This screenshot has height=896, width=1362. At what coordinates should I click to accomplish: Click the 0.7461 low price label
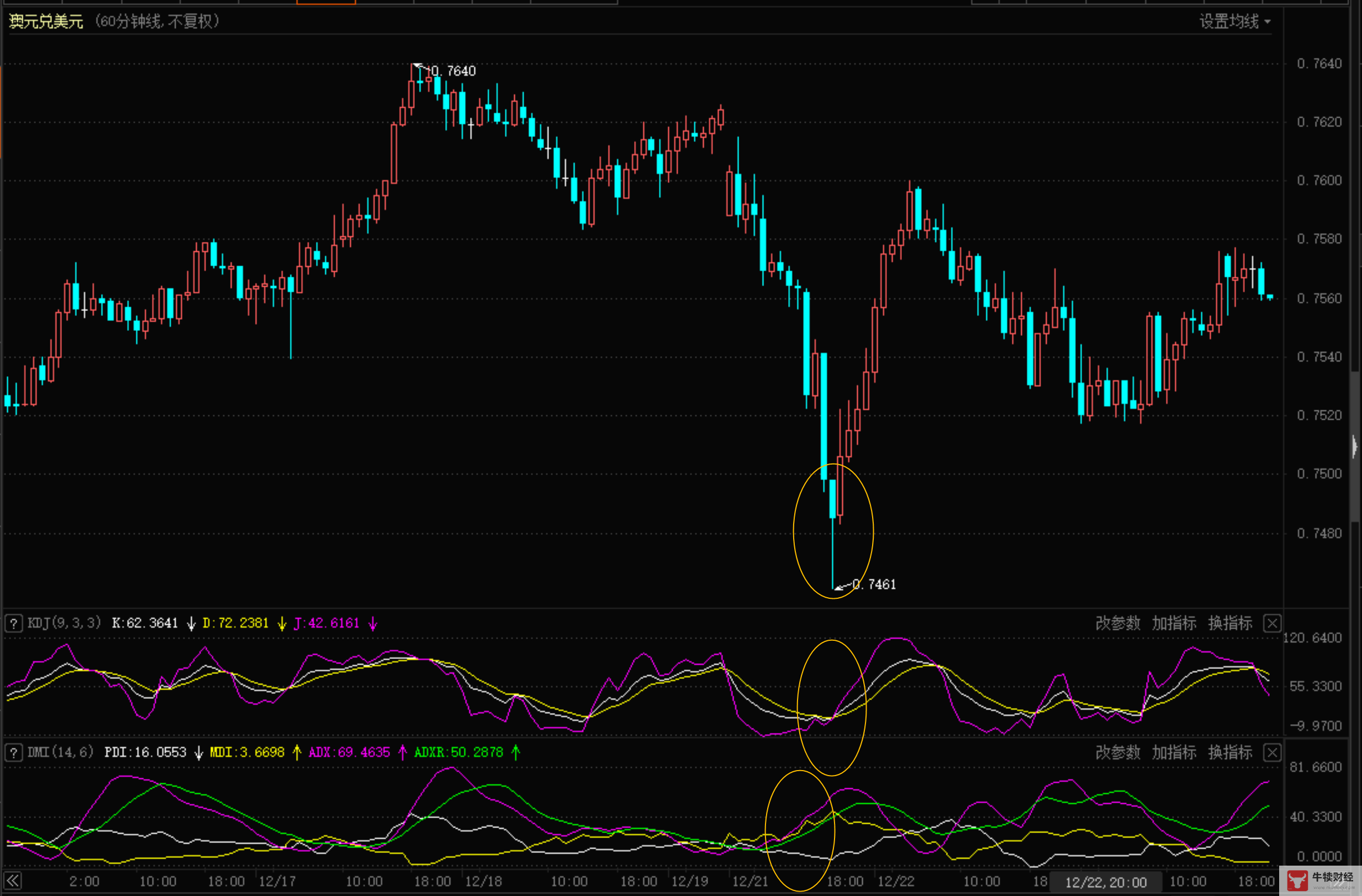(x=874, y=584)
